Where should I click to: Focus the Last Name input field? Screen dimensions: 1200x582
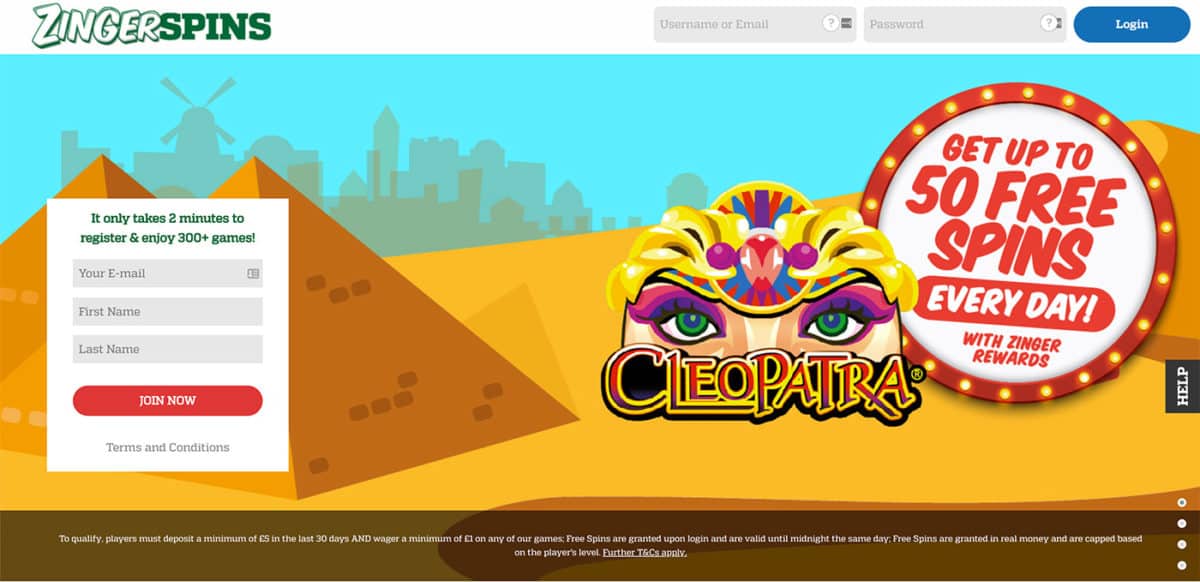(168, 349)
